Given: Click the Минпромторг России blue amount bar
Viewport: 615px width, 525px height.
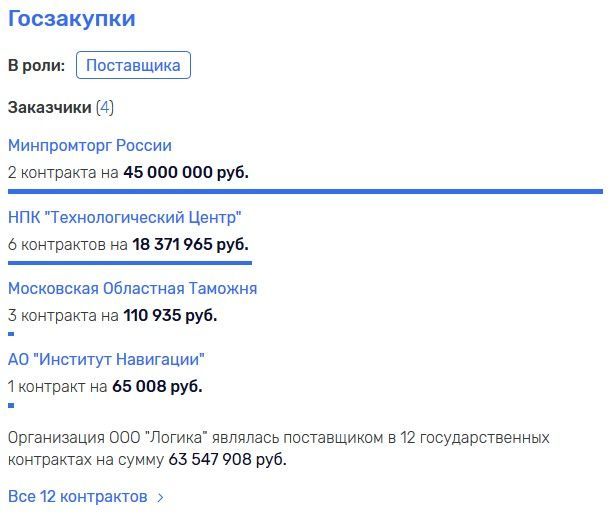Looking at the screenshot, I should [x=305, y=191].
